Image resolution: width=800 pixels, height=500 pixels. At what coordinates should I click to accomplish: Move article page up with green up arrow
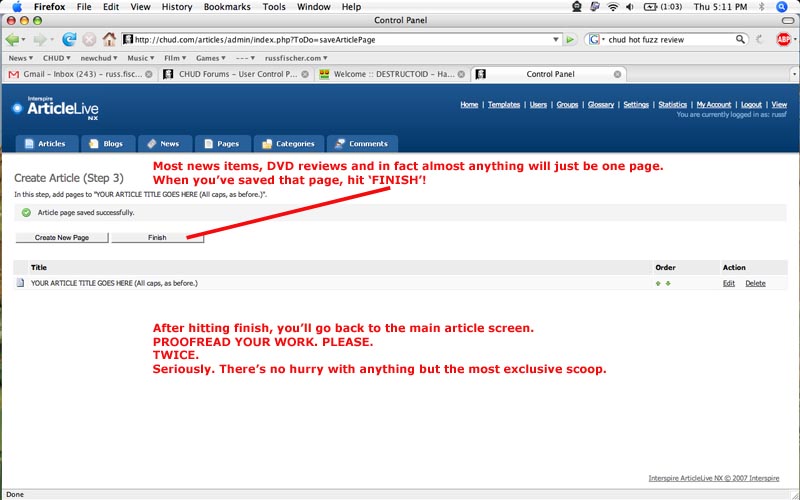658,283
